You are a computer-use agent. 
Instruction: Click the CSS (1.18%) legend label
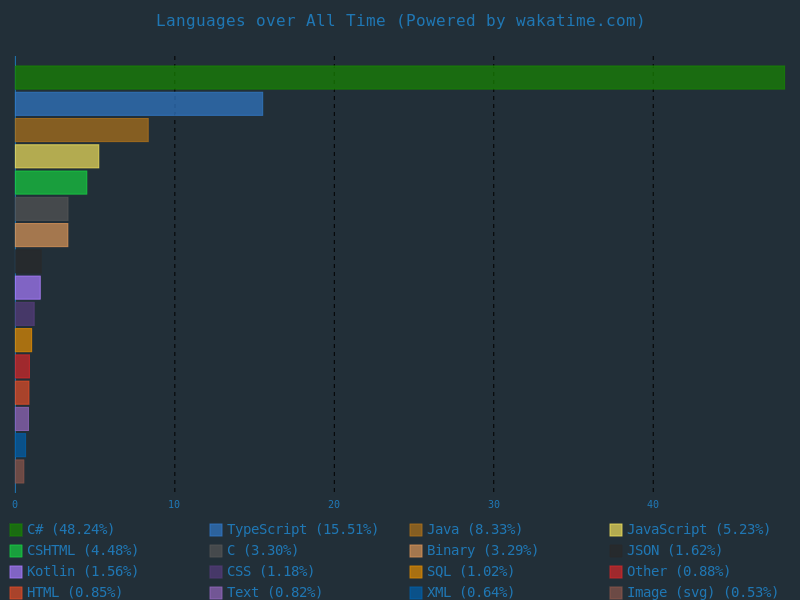click(x=270, y=571)
